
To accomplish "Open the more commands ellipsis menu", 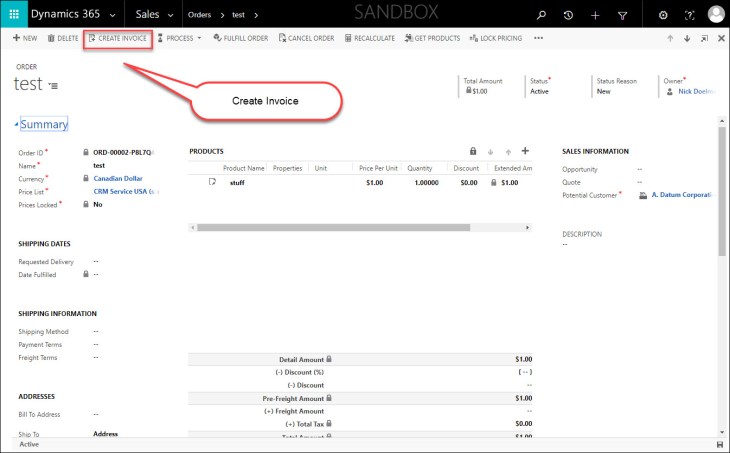I will click(539, 38).
